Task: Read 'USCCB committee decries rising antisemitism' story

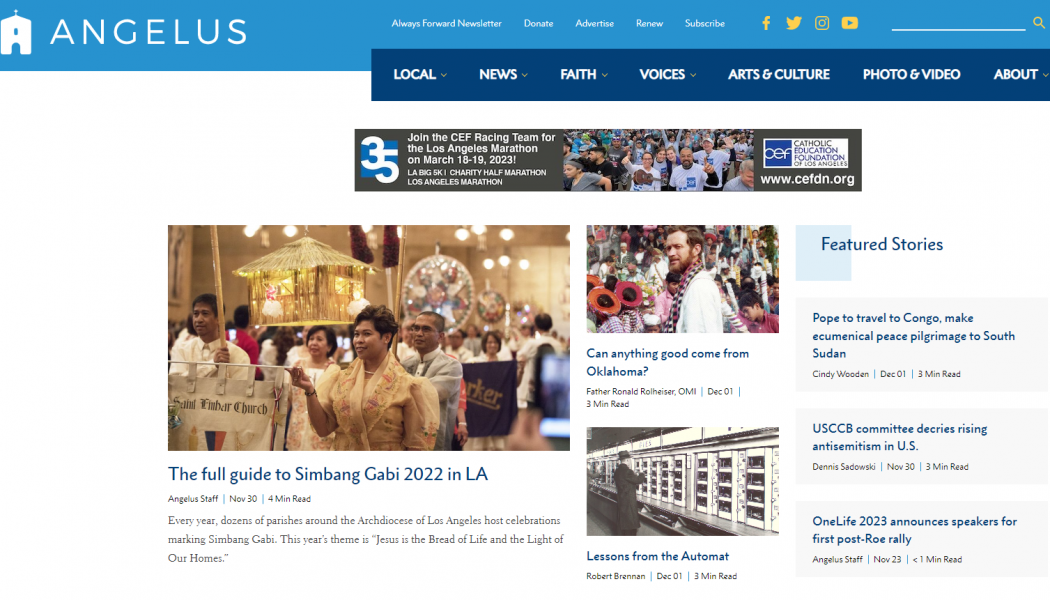Action: click(x=899, y=437)
